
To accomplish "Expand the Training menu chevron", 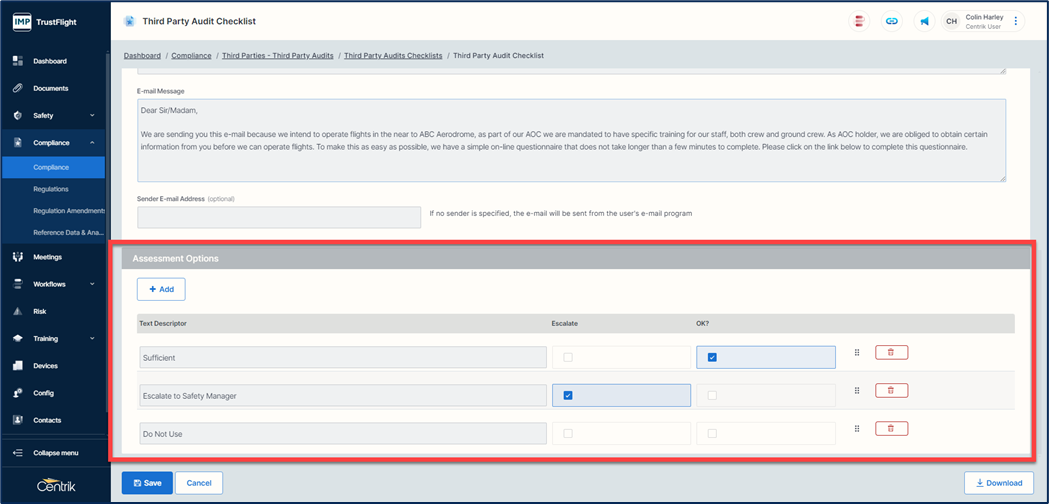I will click(x=92, y=339).
